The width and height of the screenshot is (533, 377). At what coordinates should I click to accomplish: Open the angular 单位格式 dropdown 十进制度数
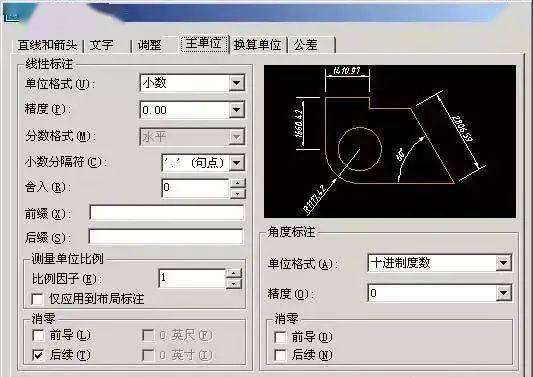(503, 263)
